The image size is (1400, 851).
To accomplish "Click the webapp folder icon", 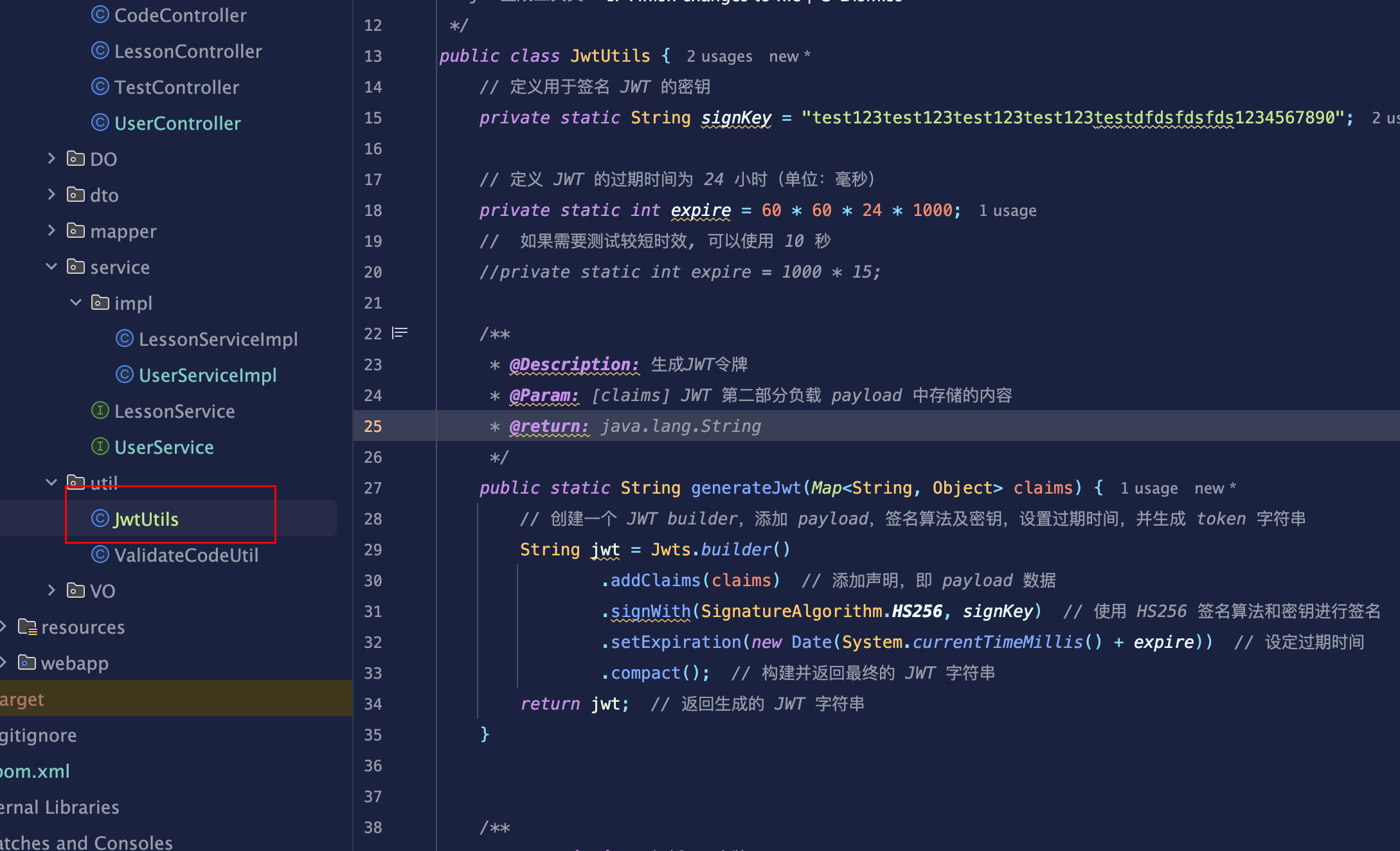I will (x=27, y=663).
